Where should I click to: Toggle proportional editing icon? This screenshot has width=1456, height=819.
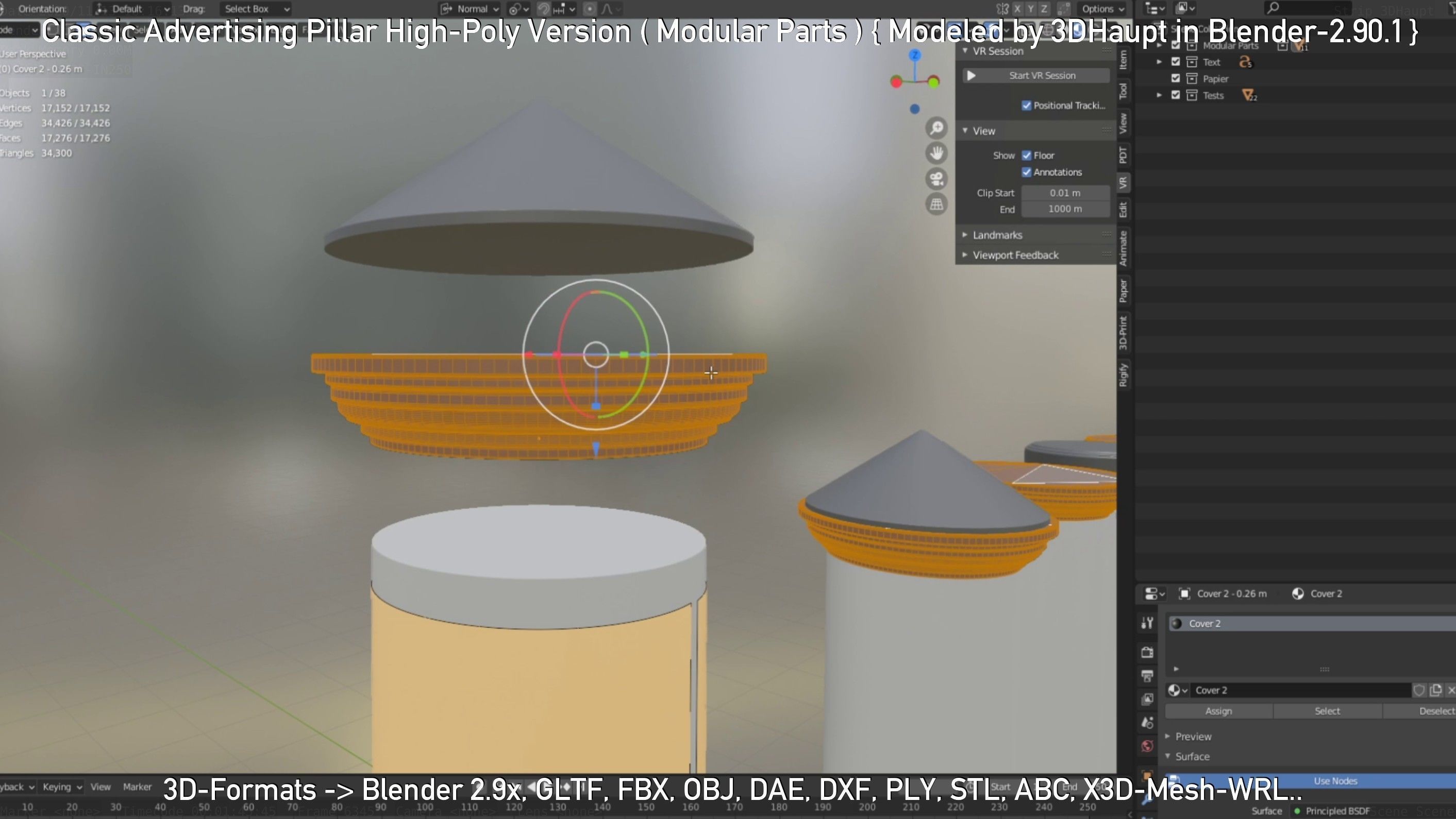(590, 9)
